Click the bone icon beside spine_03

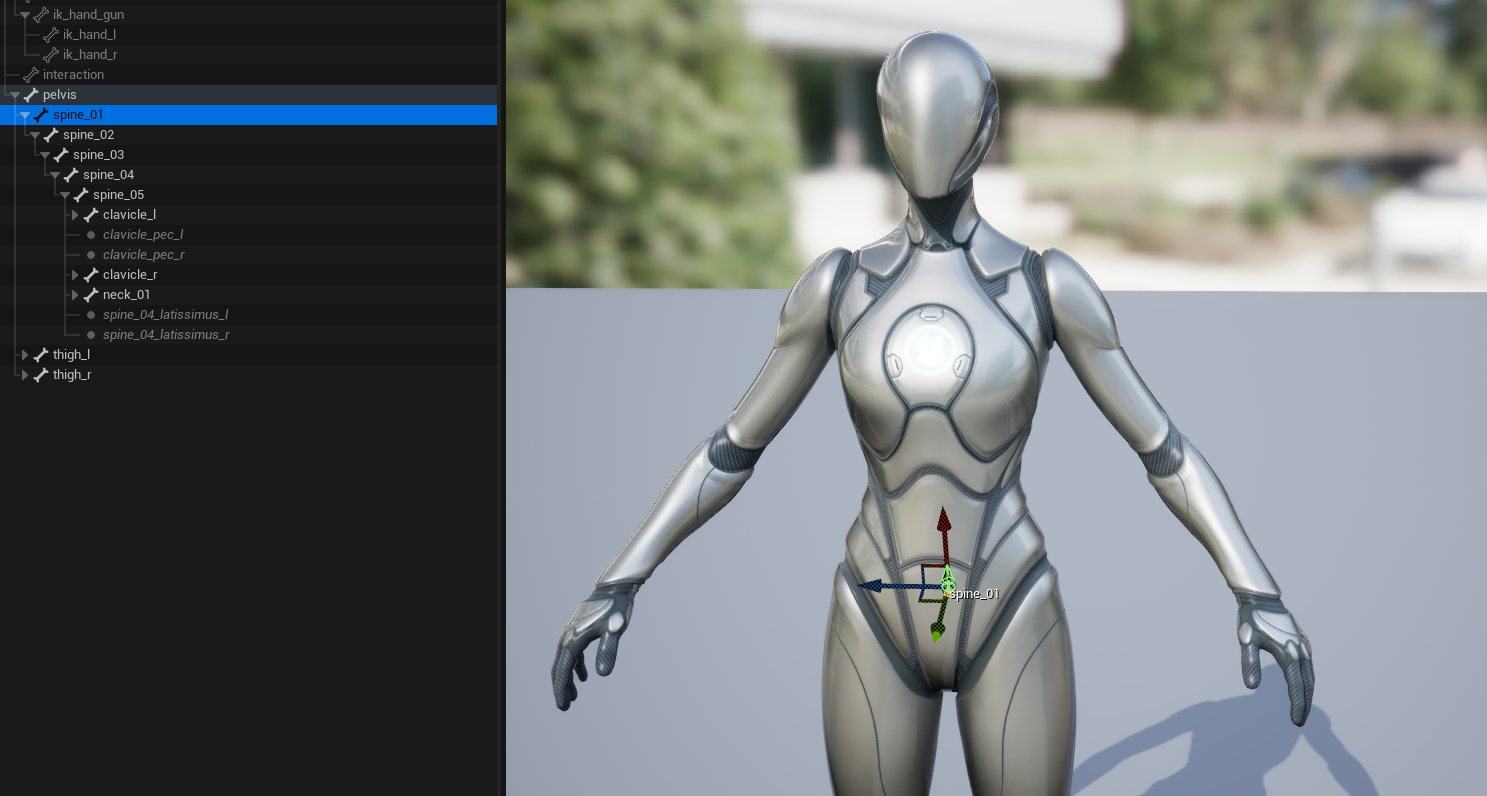(61, 155)
